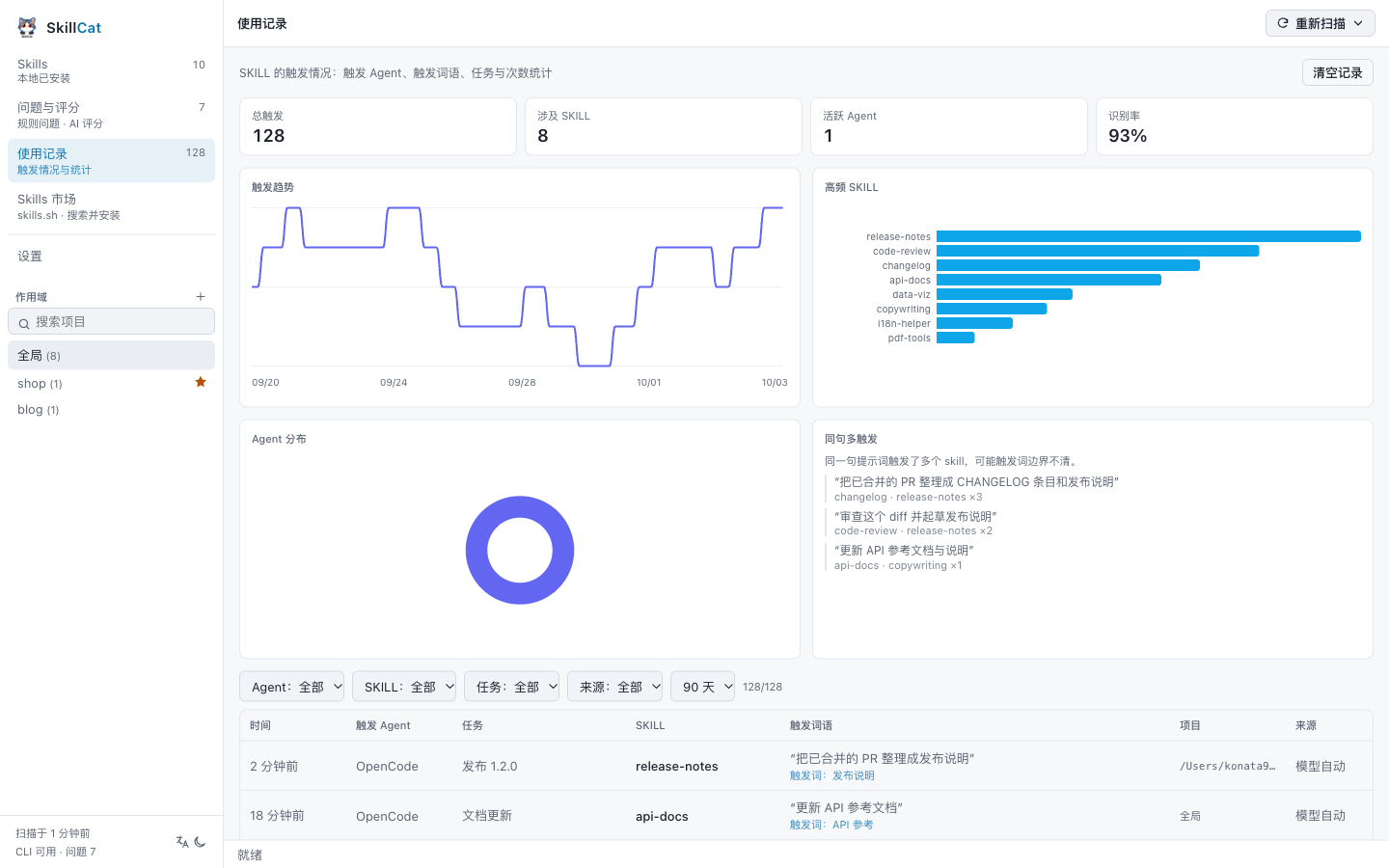Go to 问题与评分 in the sidebar

[111, 115]
